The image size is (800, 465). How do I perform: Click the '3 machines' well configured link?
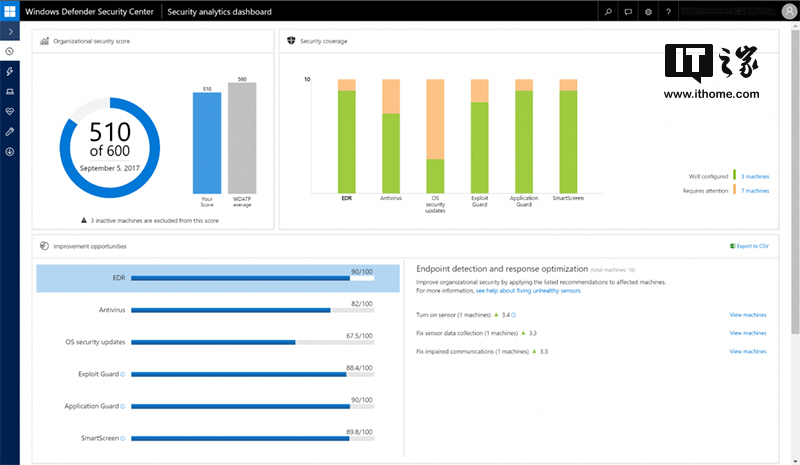coord(755,175)
